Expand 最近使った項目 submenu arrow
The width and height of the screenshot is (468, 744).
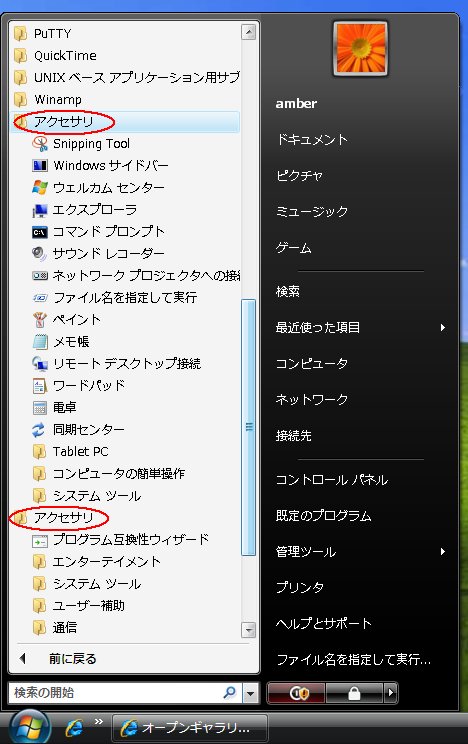(x=442, y=327)
